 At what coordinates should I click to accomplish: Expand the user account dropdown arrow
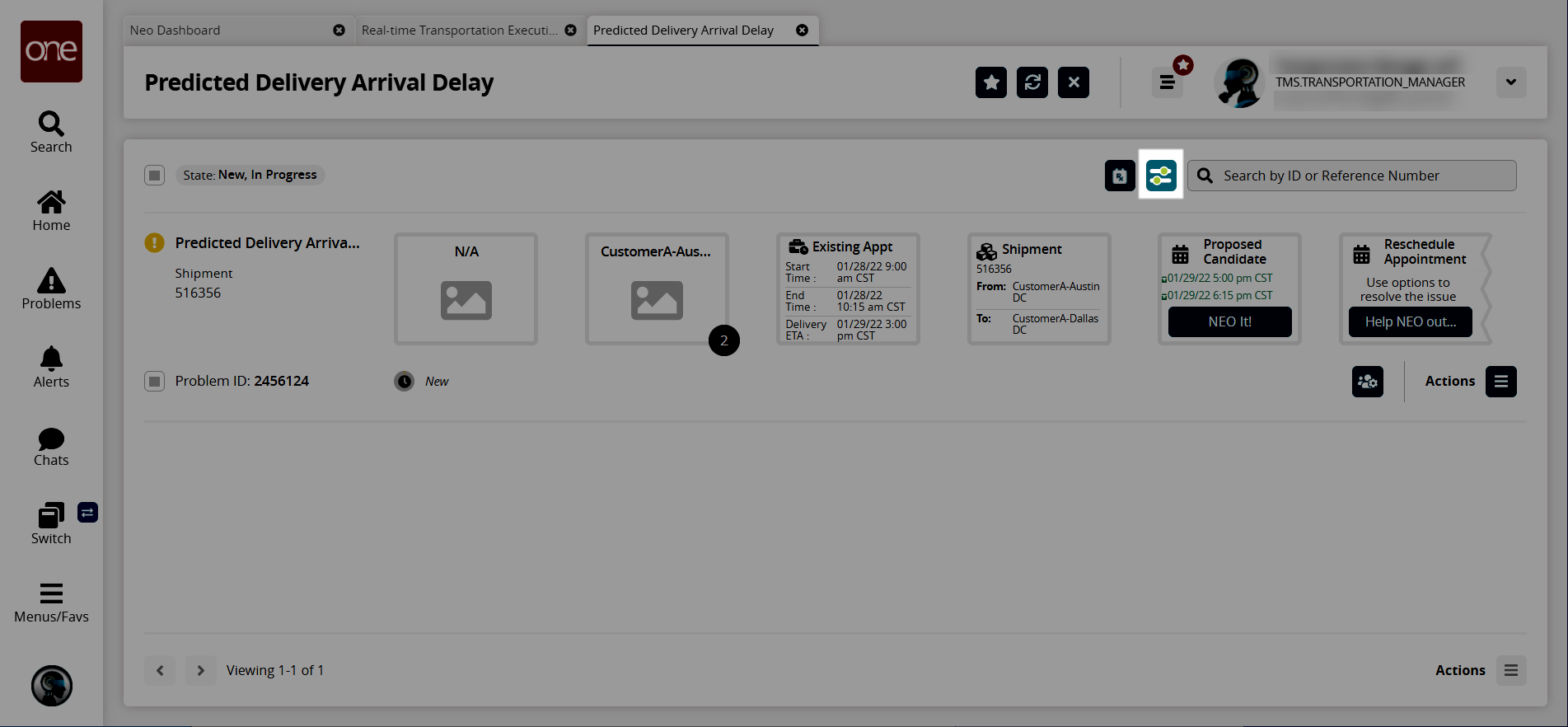point(1511,82)
